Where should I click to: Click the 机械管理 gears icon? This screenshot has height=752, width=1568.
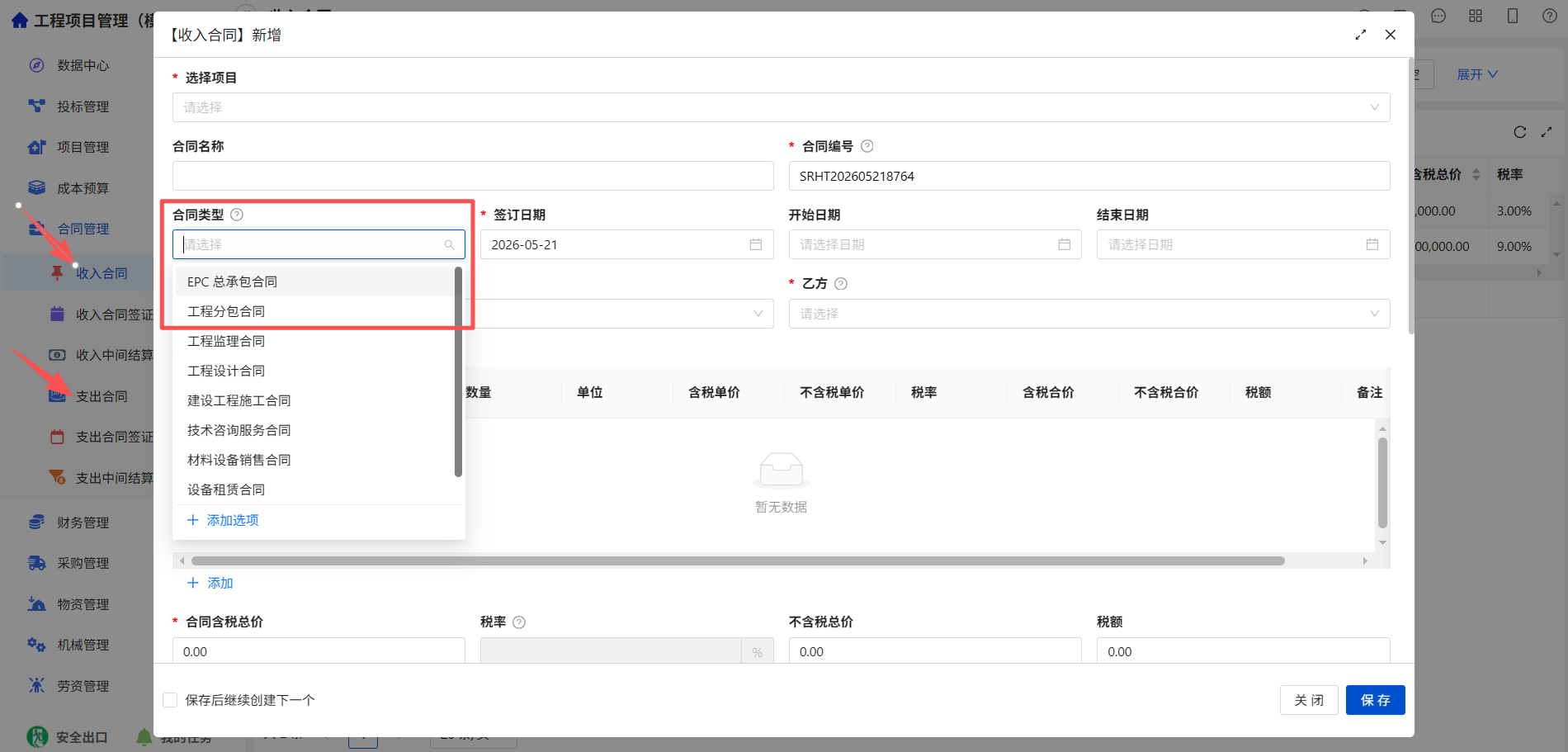point(36,645)
